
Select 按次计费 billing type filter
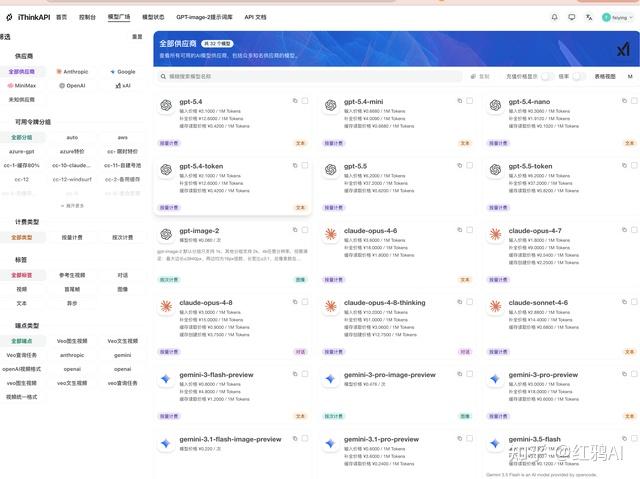click(x=122, y=237)
